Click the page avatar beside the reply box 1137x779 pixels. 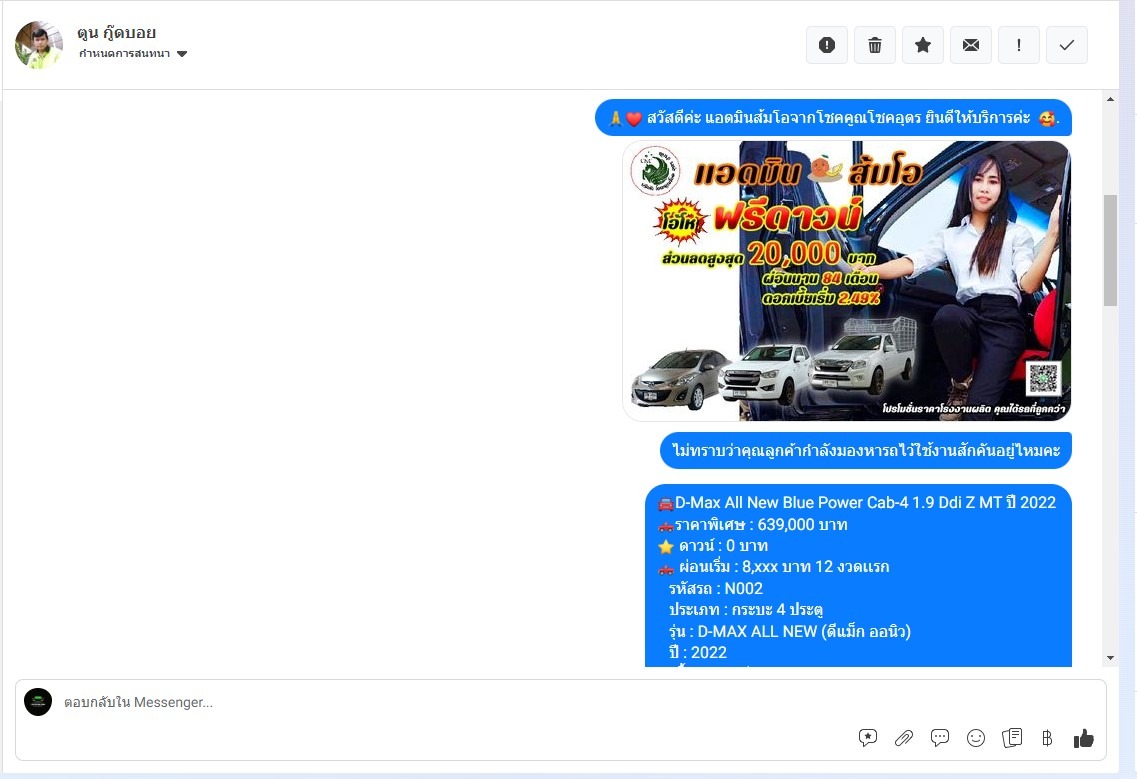(x=38, y=702)
